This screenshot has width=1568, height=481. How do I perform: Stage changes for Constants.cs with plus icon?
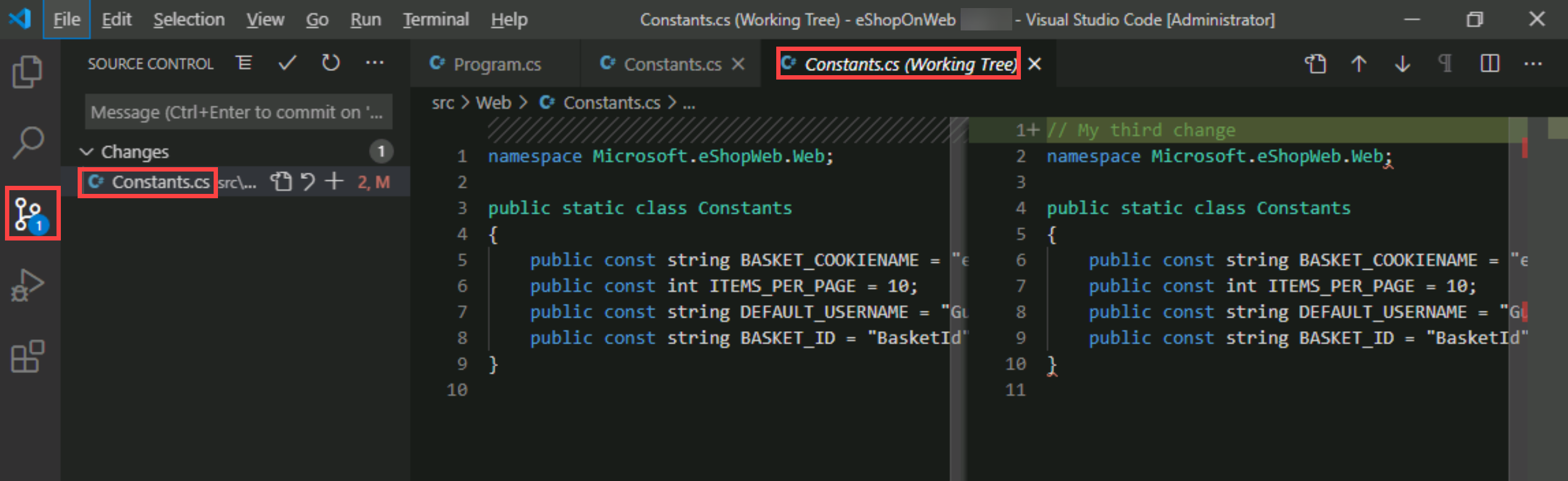(334, 181)
